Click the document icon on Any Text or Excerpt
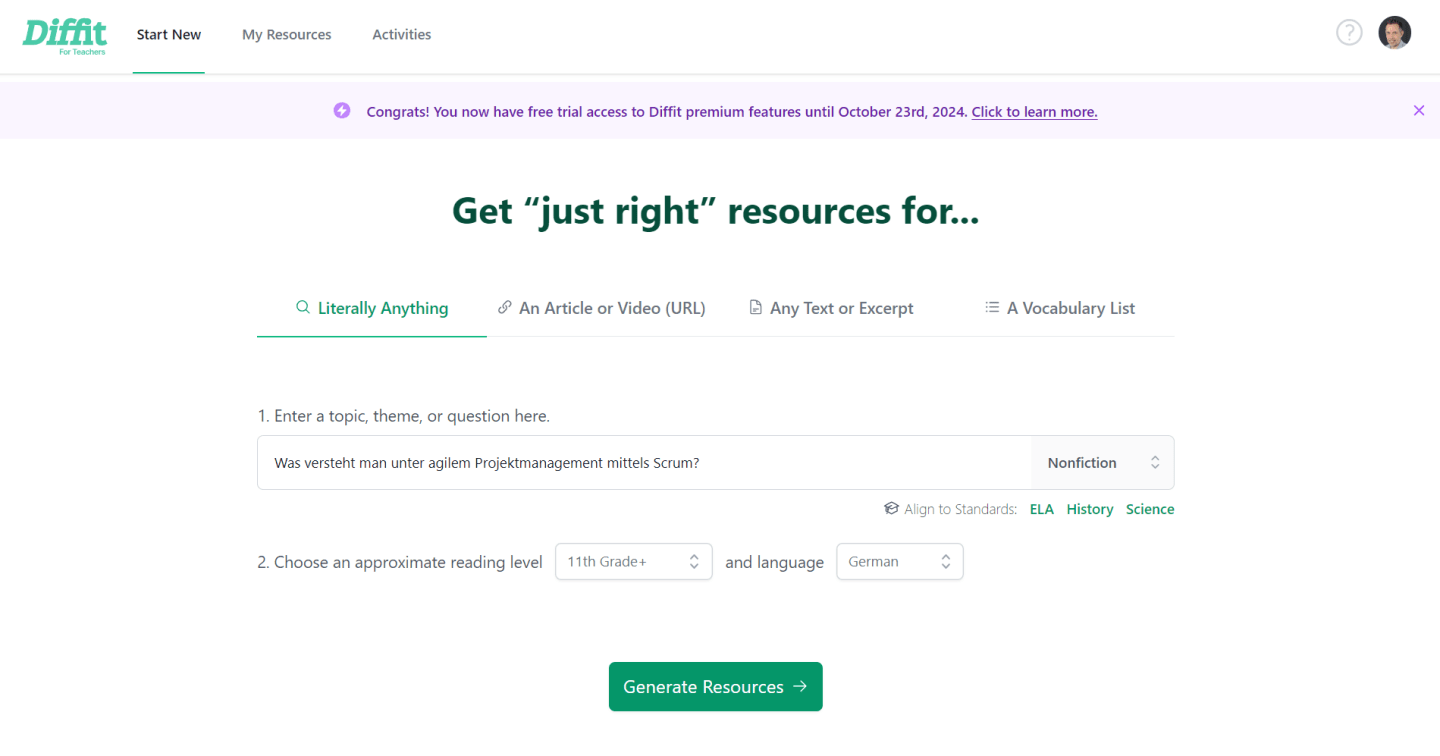 [755, 308]
